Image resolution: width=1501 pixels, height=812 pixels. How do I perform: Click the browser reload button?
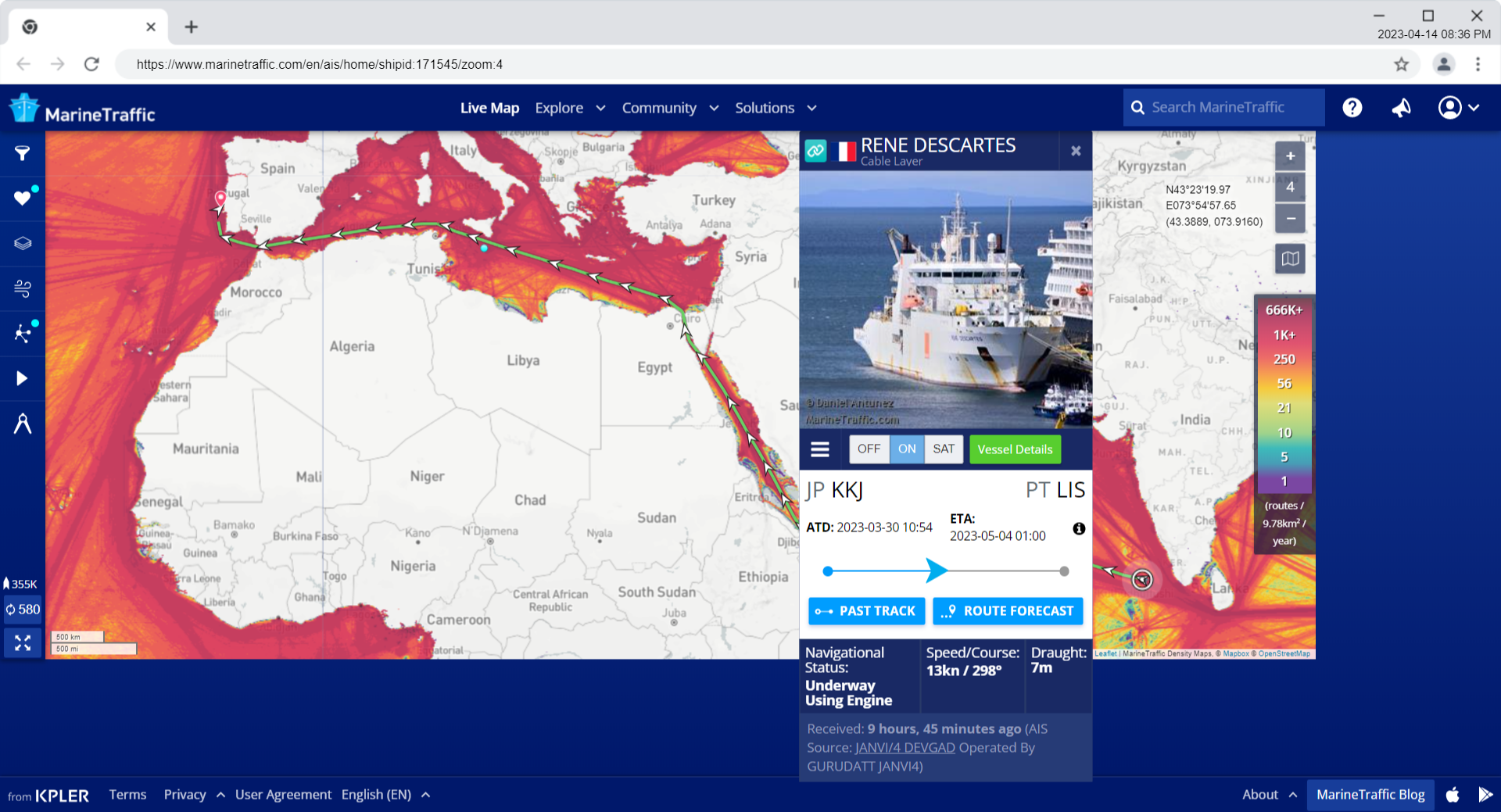click(x=91, y=64)
